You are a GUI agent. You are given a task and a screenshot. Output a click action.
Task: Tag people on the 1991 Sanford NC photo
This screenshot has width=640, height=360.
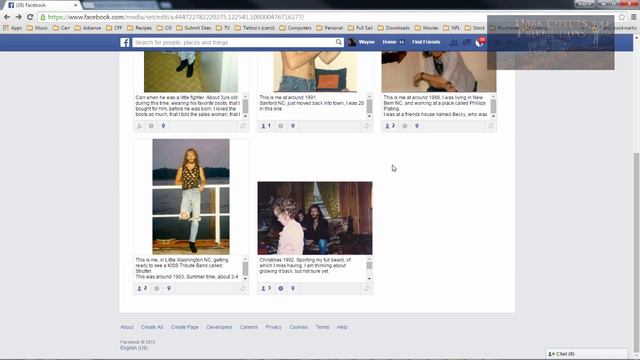click(x=266, y=126)
